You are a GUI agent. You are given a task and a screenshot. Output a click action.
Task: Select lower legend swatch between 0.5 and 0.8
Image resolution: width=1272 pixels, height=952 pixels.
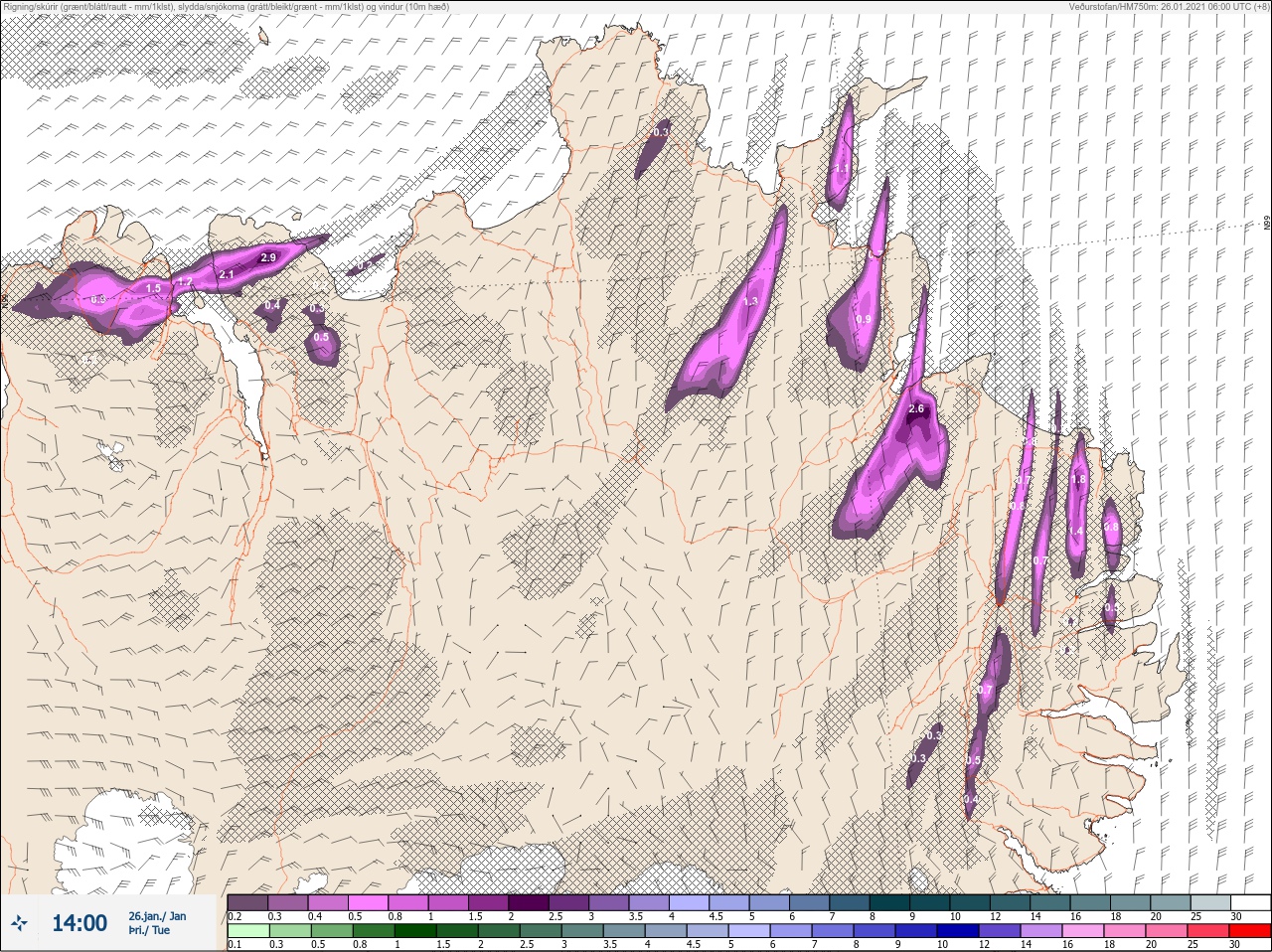[x=332, y=930]
